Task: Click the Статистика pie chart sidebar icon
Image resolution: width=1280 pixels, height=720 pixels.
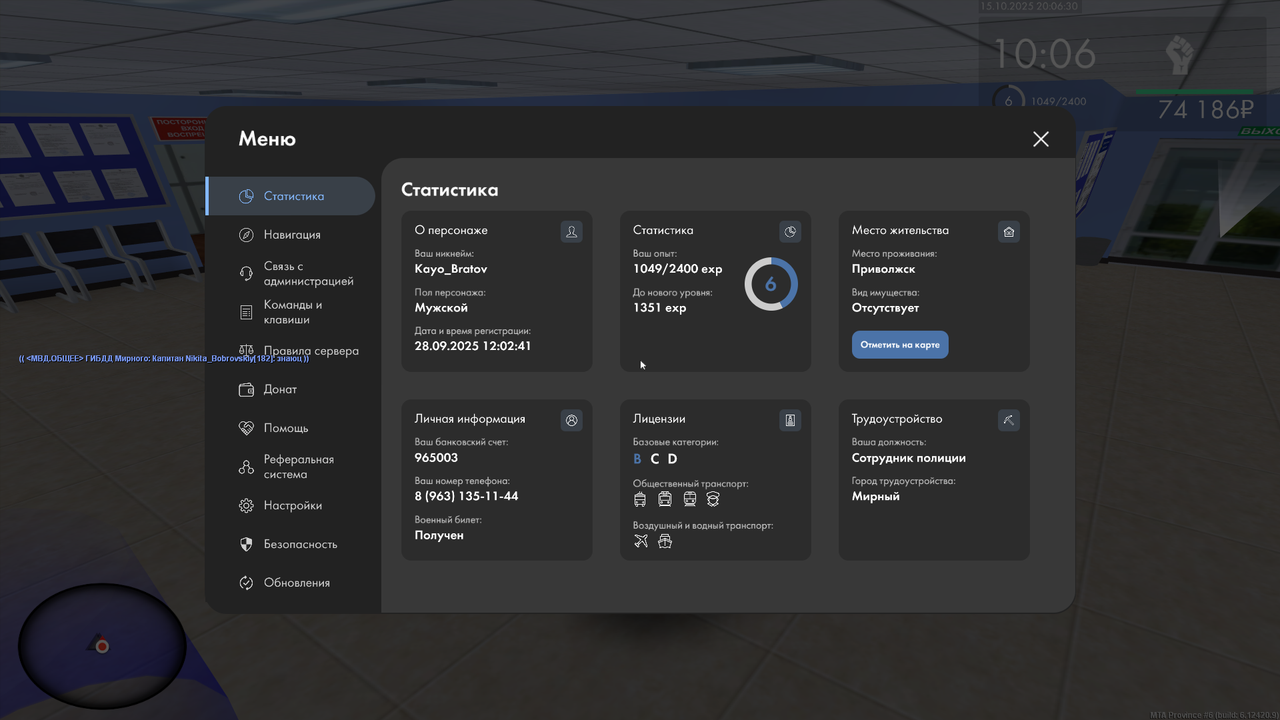Action: [x=247, y=196]
